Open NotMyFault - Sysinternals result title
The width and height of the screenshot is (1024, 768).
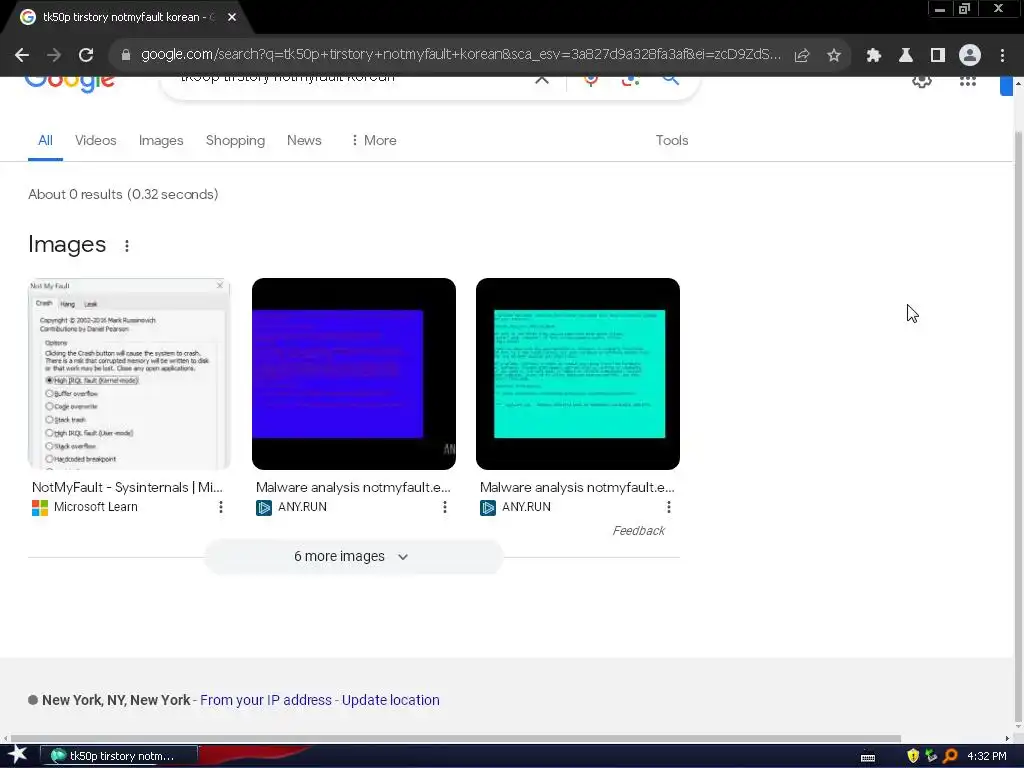point(127,487)
